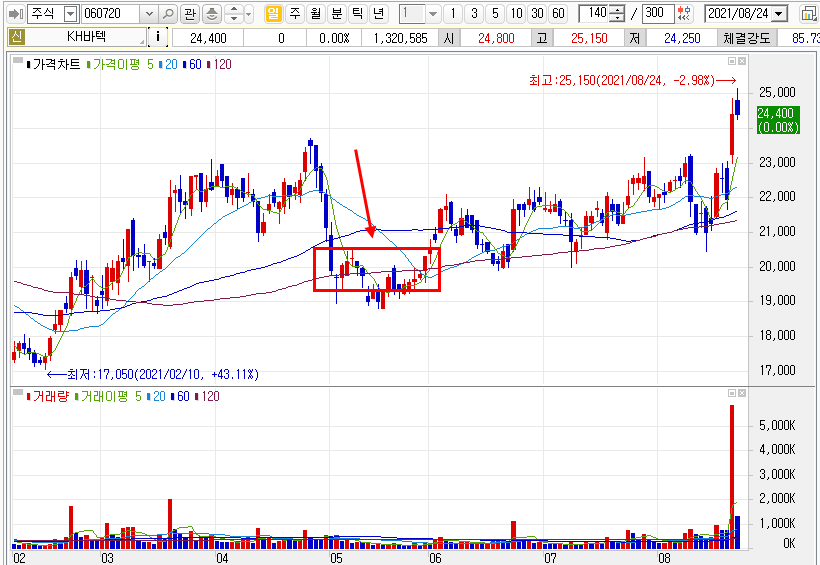Click the volume MA 60 legend marker
The width and height of the screenshot is (820, 565).
pos(180,396)
